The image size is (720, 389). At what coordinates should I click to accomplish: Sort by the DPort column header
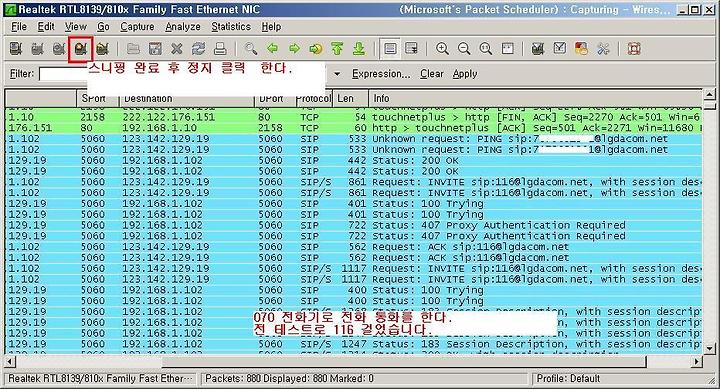[x=275, y=98]
